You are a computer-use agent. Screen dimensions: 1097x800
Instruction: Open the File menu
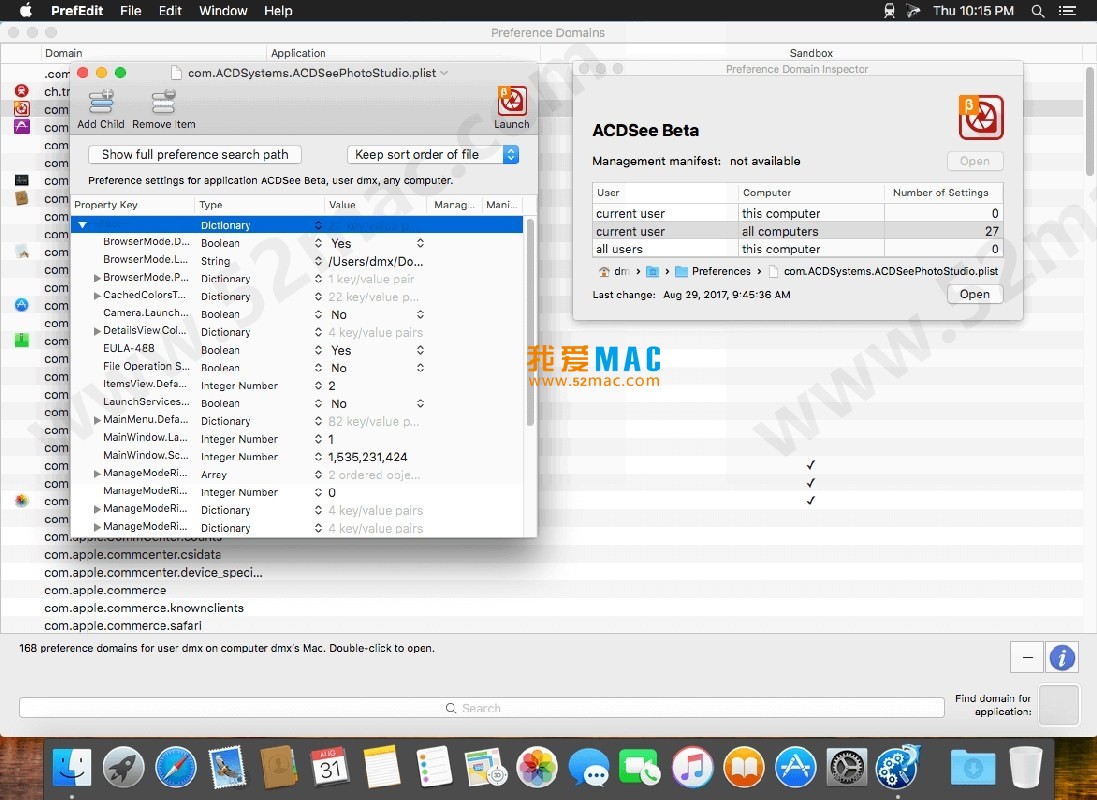click(x=131, y=10)
